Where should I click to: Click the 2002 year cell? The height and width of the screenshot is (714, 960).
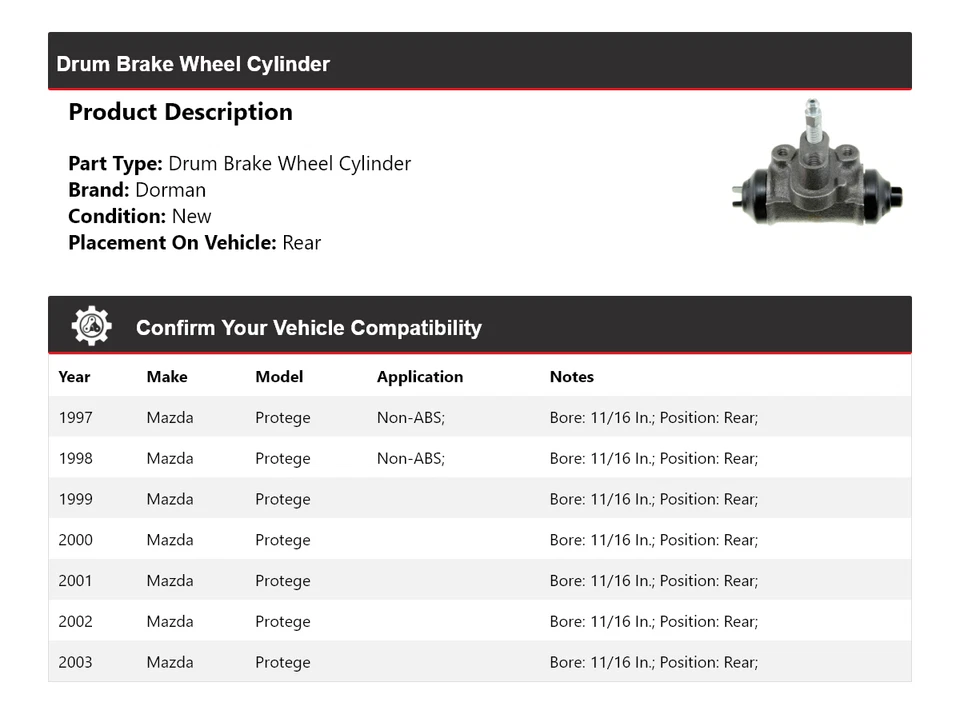coord(76,621)
